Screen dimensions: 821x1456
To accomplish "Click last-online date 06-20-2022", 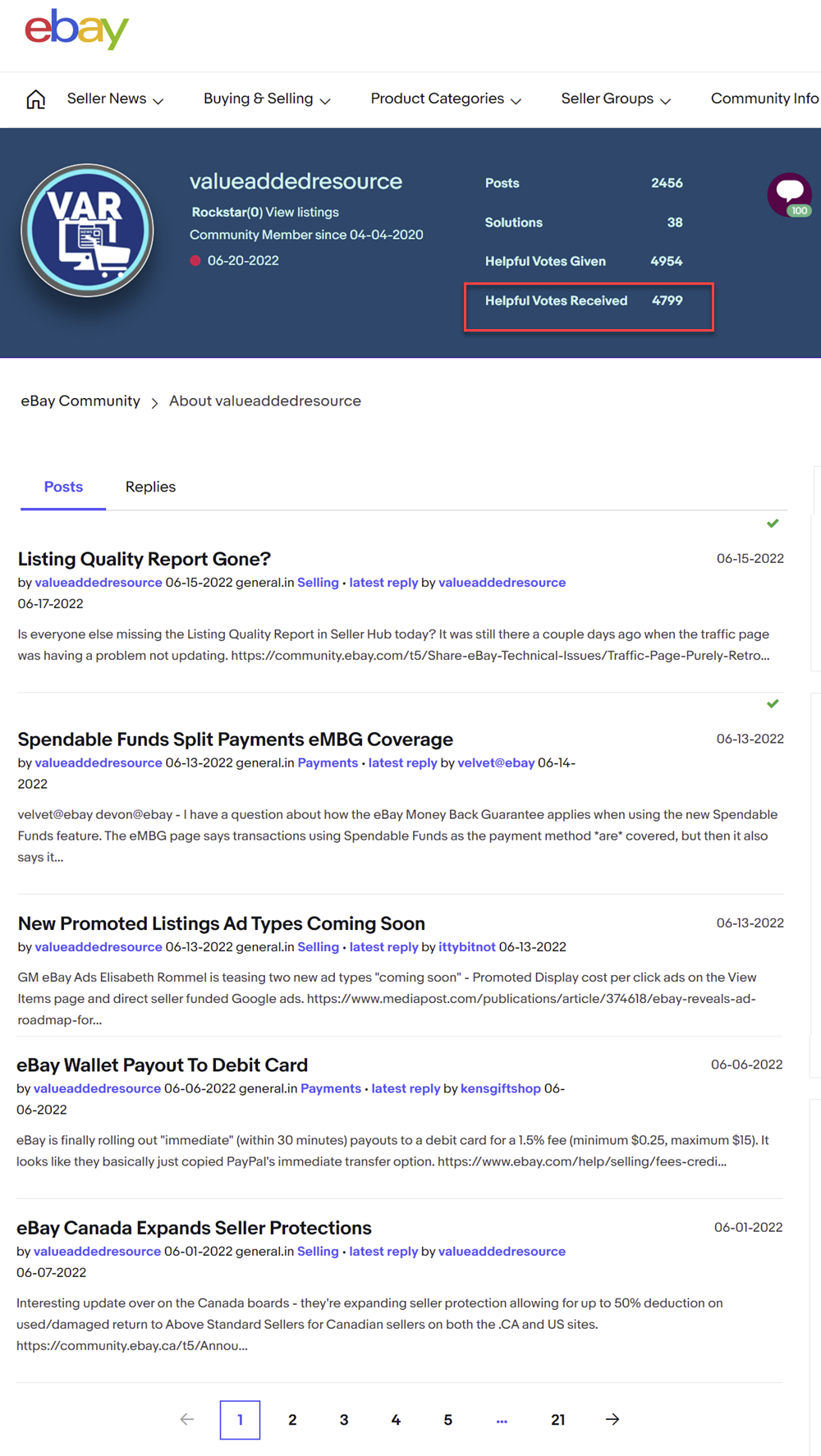I will coord(243,261).
